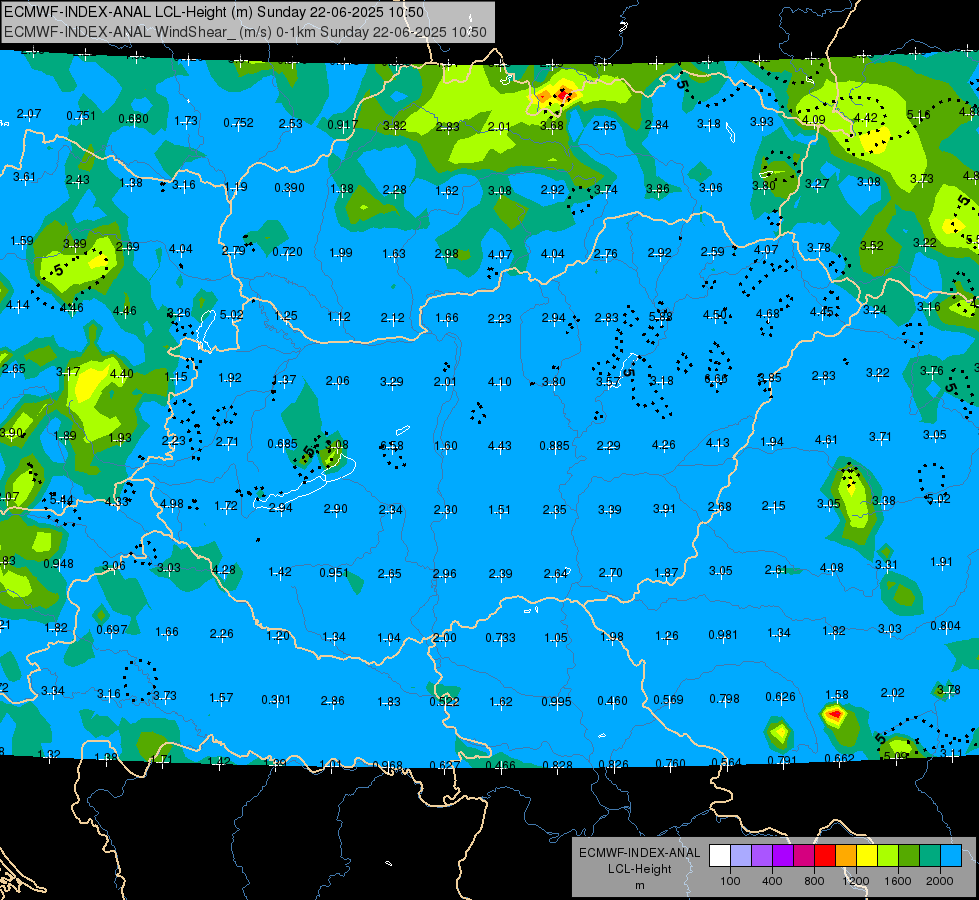Click the wind shear value '4.43'

(499, 445)
